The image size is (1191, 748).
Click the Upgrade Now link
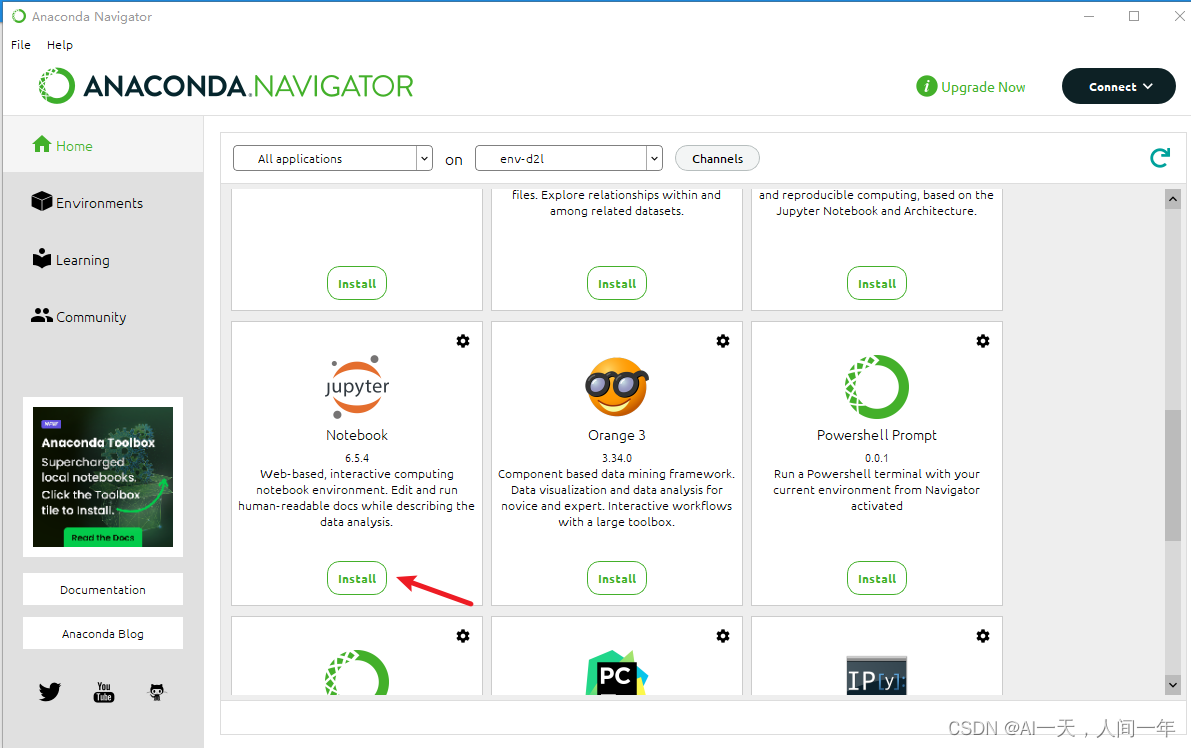pyautogui.click(x=983, y=87)
